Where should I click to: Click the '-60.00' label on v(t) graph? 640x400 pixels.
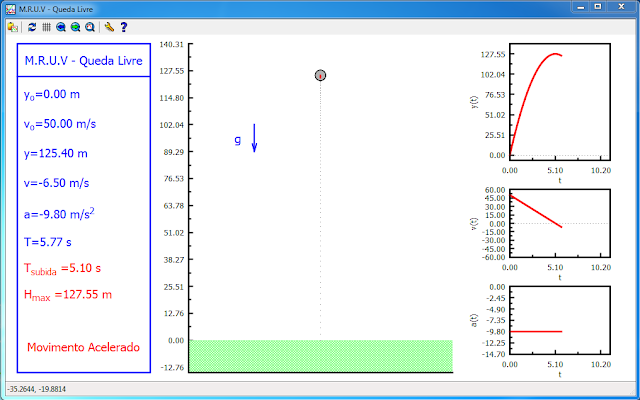point(493,257)
